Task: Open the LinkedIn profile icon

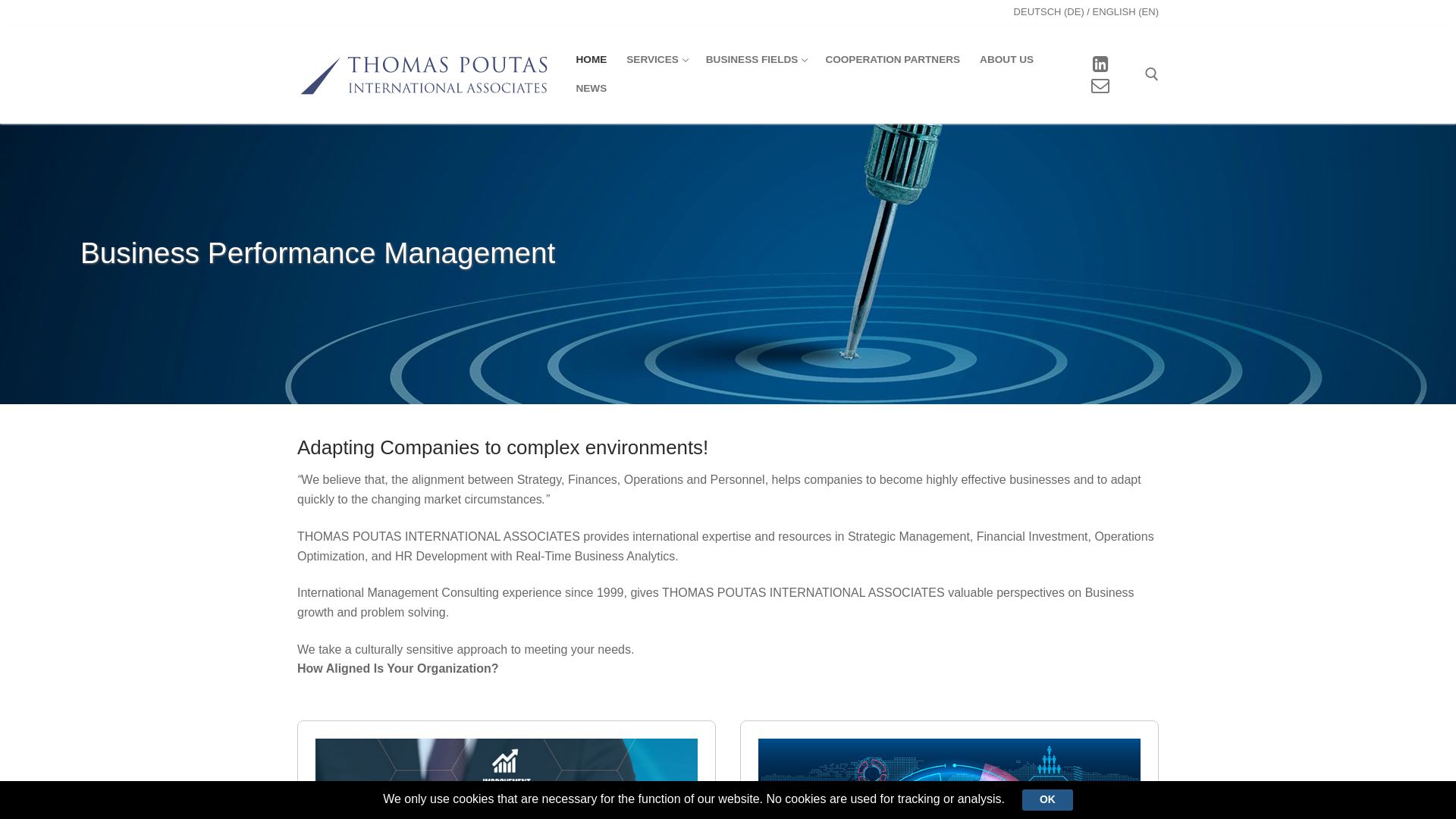Action: 1100,64
